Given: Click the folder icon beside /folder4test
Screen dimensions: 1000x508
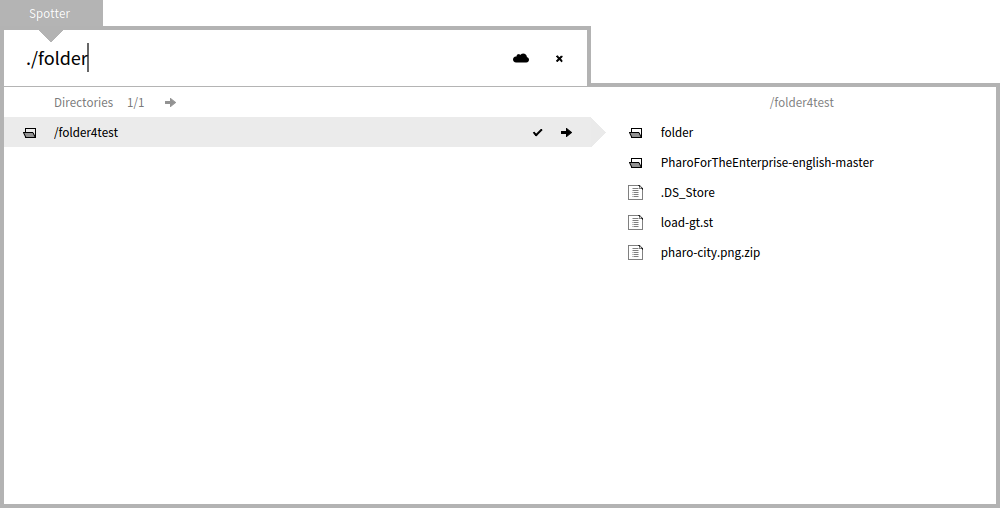Looking at the screenshot, I should pos(30,133).
